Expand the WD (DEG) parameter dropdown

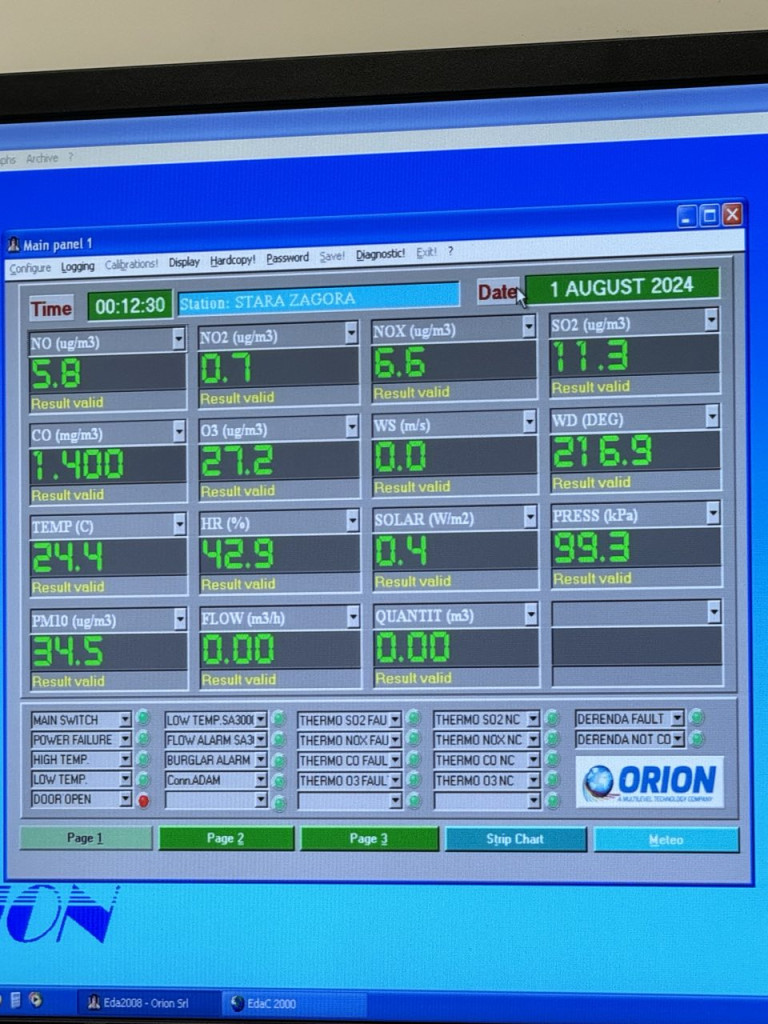(711, 416)
